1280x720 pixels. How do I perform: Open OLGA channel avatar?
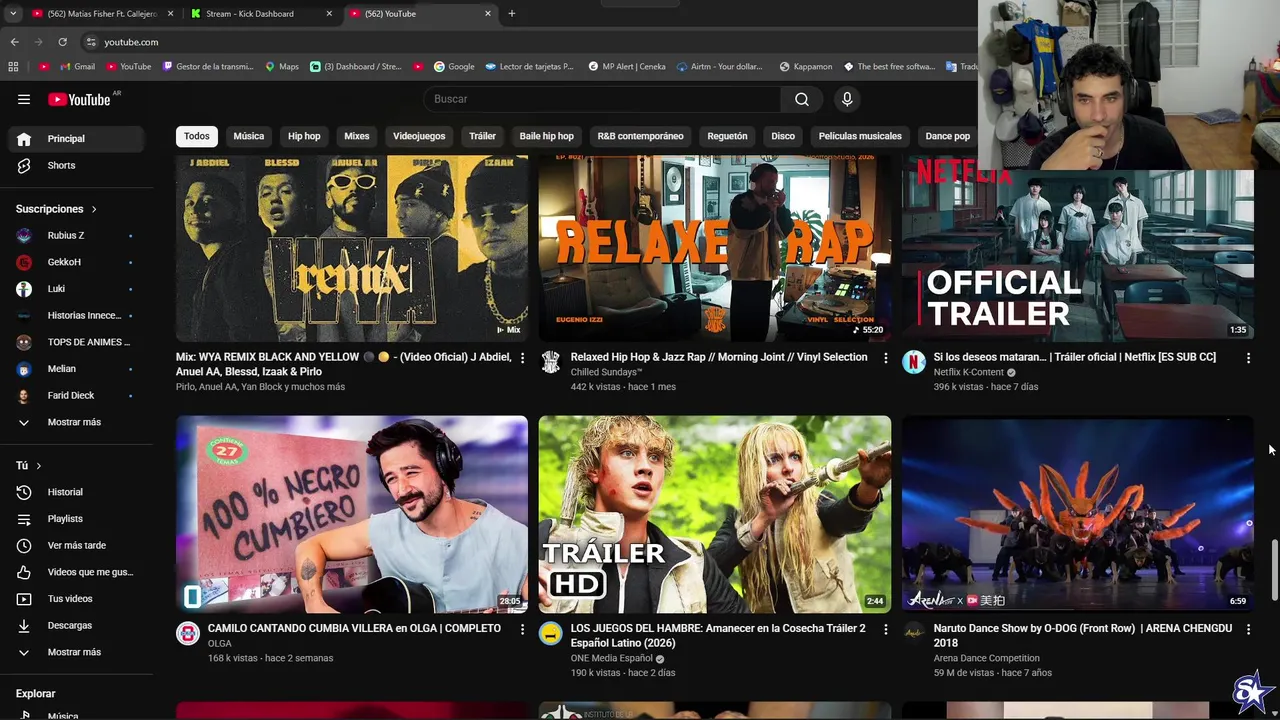coord(188,633)
